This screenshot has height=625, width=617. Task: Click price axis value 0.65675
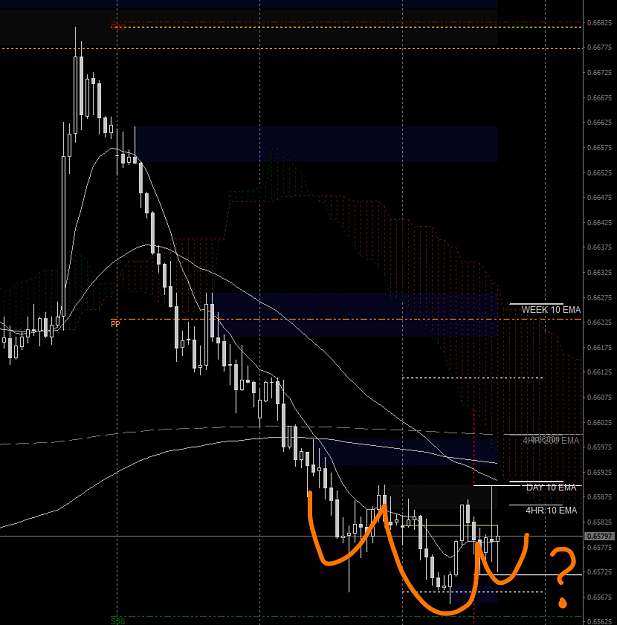coord(599,597)
